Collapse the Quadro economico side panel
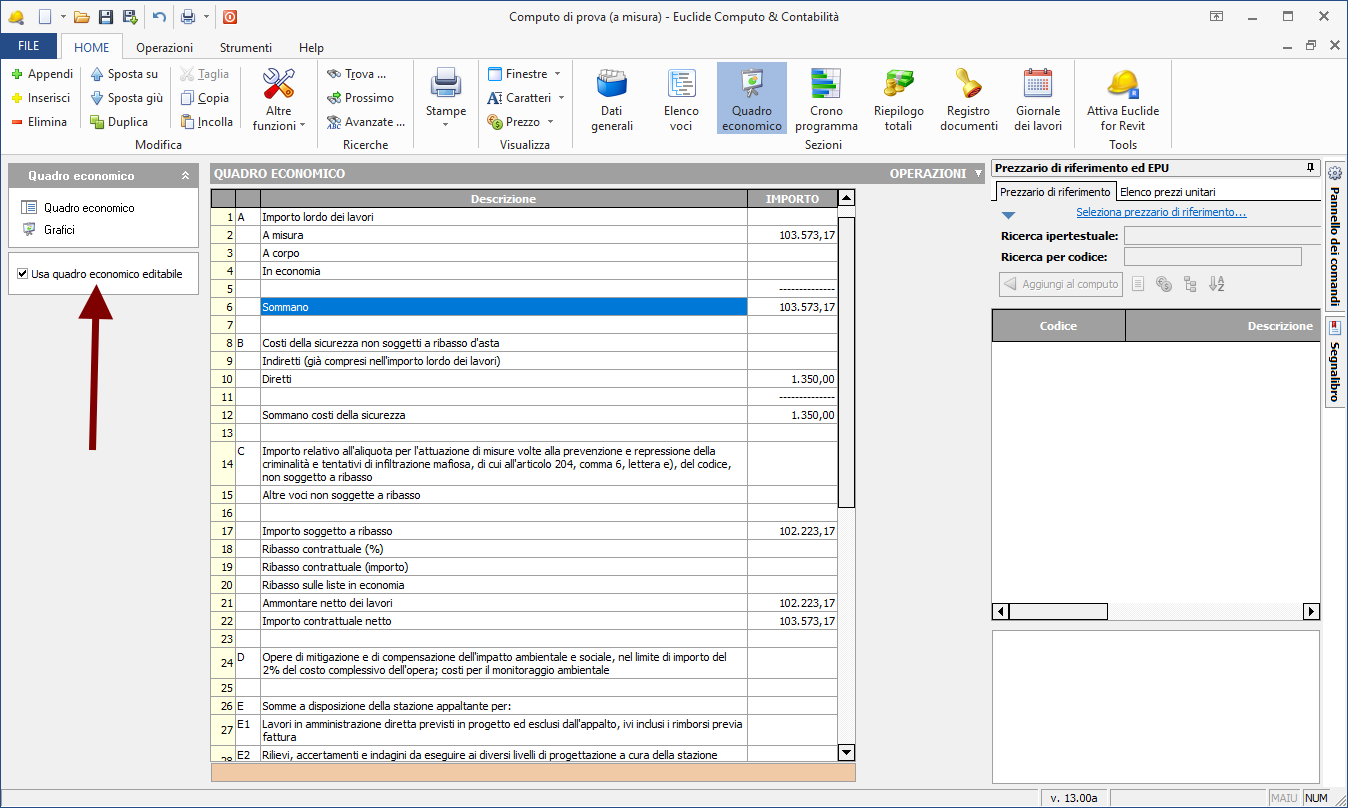1348x808 pixels. pyautogui.click(x=184, y=176)
